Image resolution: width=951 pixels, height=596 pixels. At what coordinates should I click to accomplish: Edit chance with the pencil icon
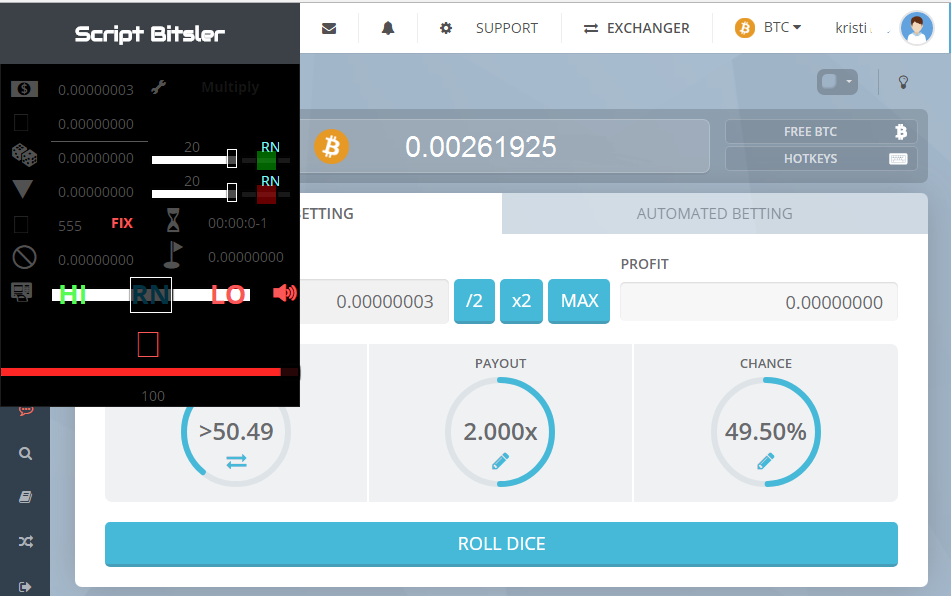coord(765,461)
